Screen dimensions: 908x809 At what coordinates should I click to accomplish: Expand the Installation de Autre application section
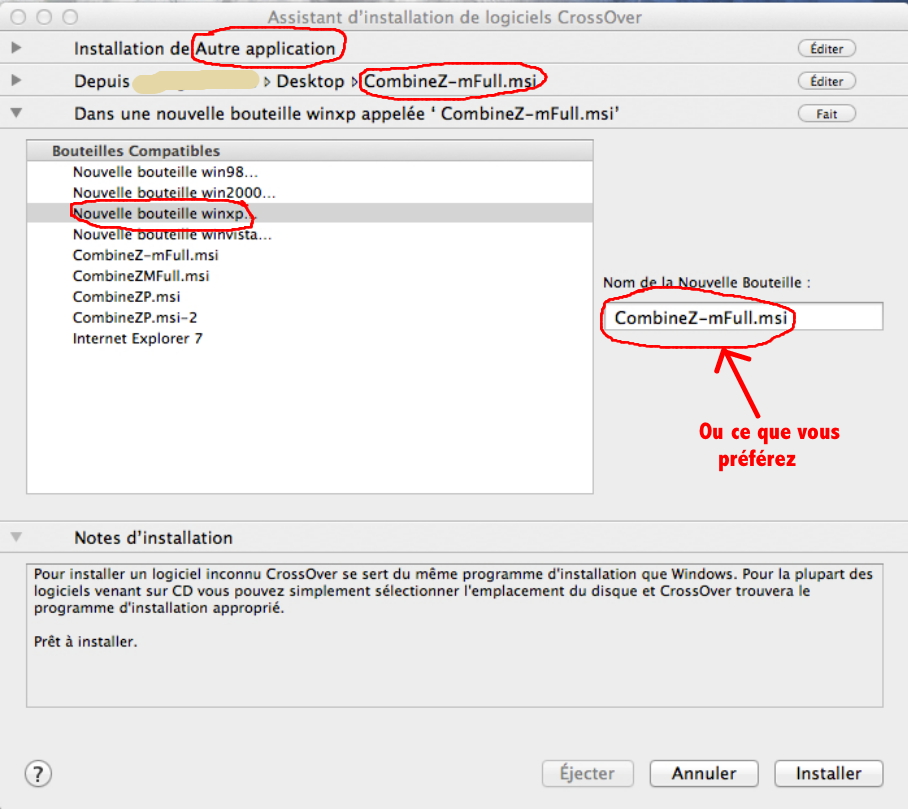[16, 48]
